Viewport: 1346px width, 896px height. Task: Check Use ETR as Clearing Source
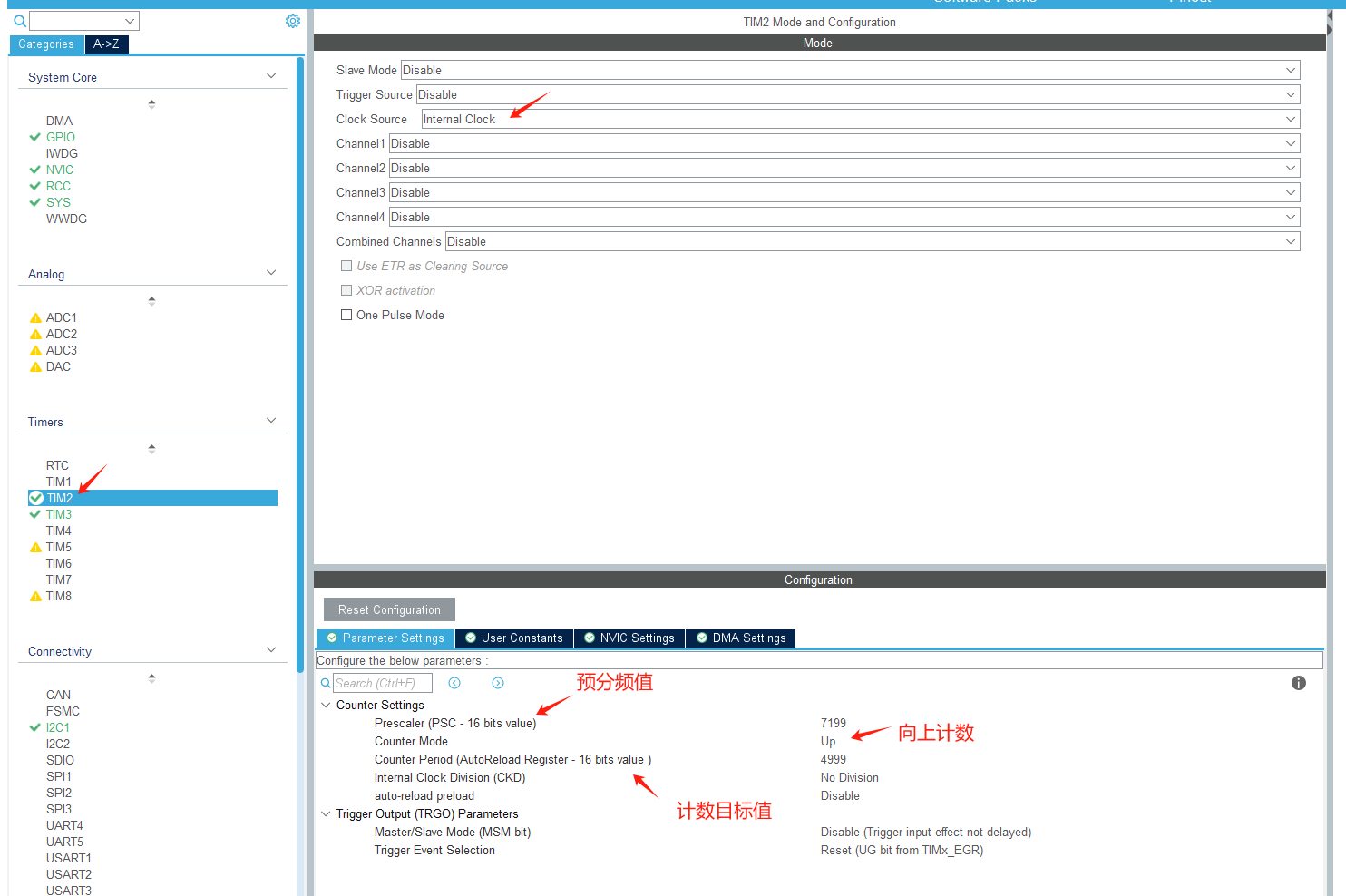point(346,266)
